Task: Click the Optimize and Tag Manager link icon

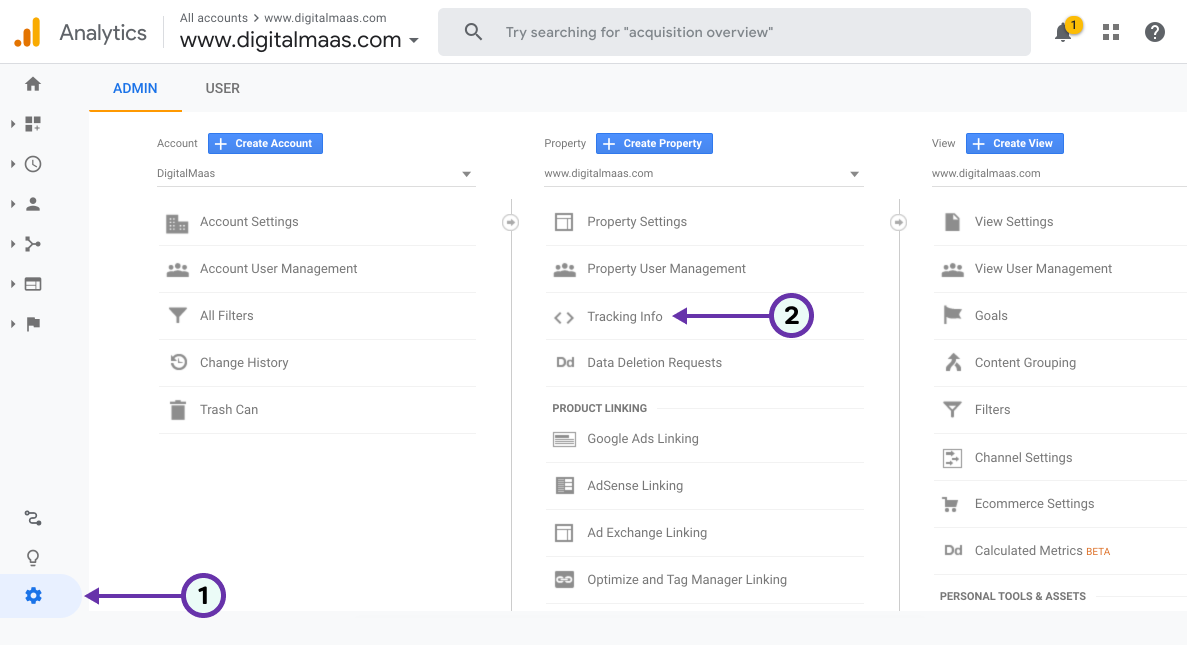Action: [564, 580]
